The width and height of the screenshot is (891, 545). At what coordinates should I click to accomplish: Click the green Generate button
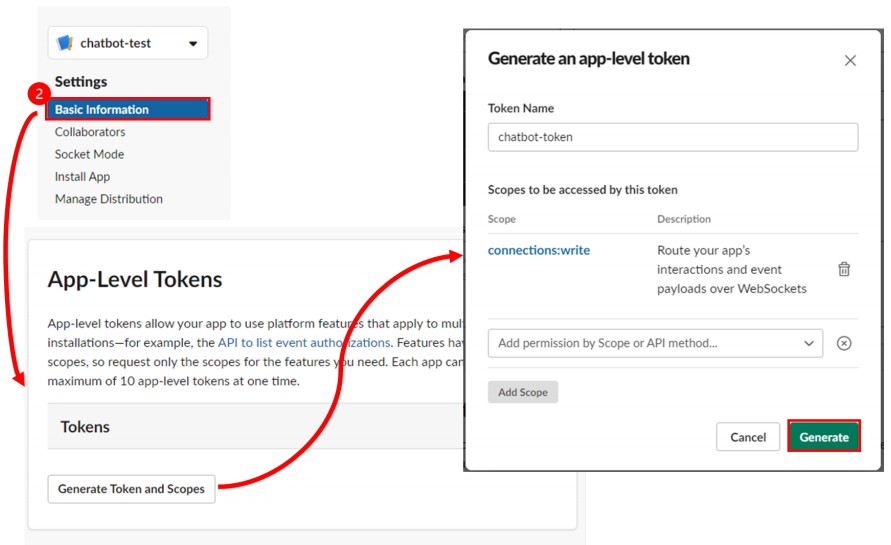824,437
